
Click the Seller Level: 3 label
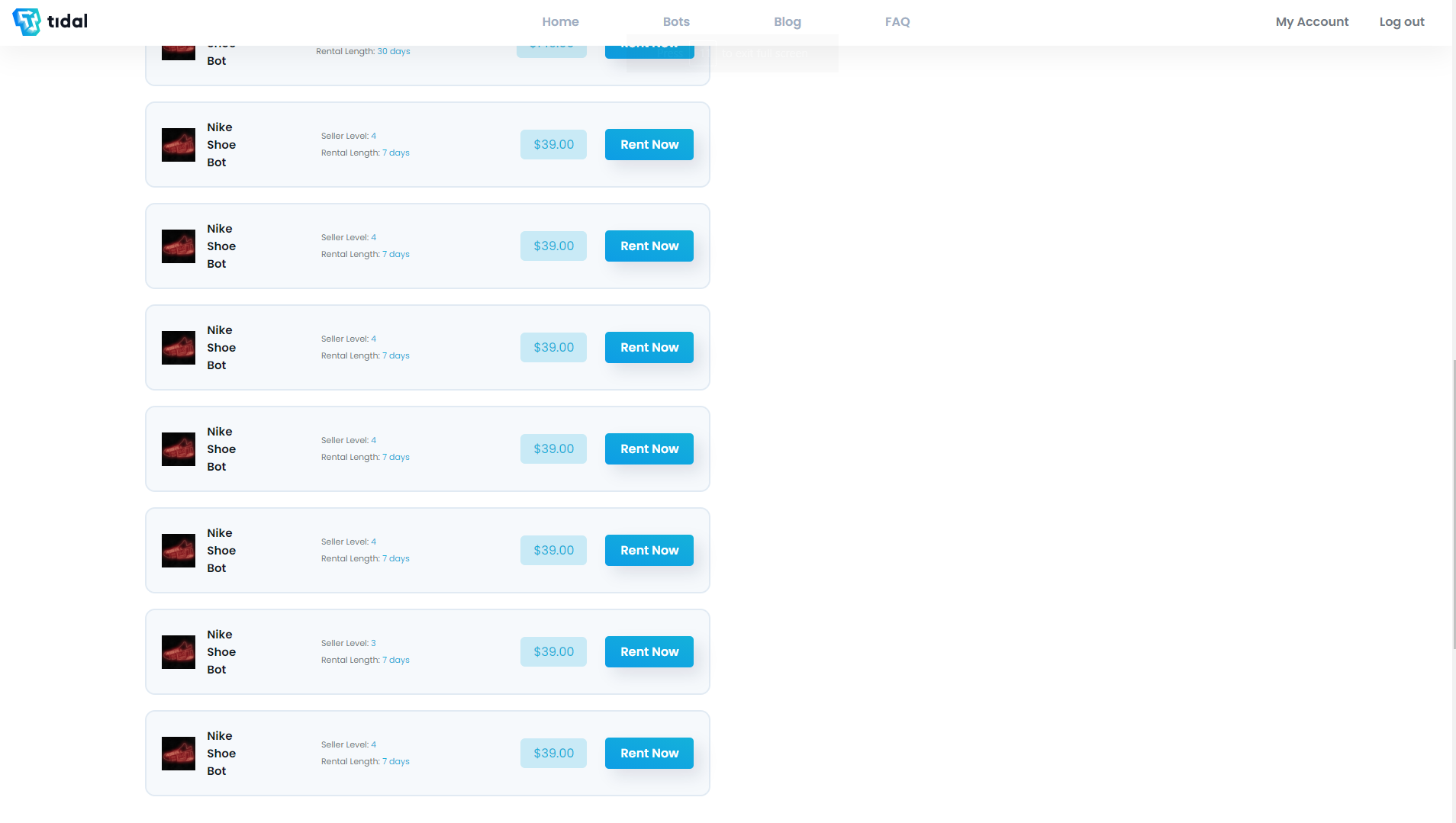[348, 643]
